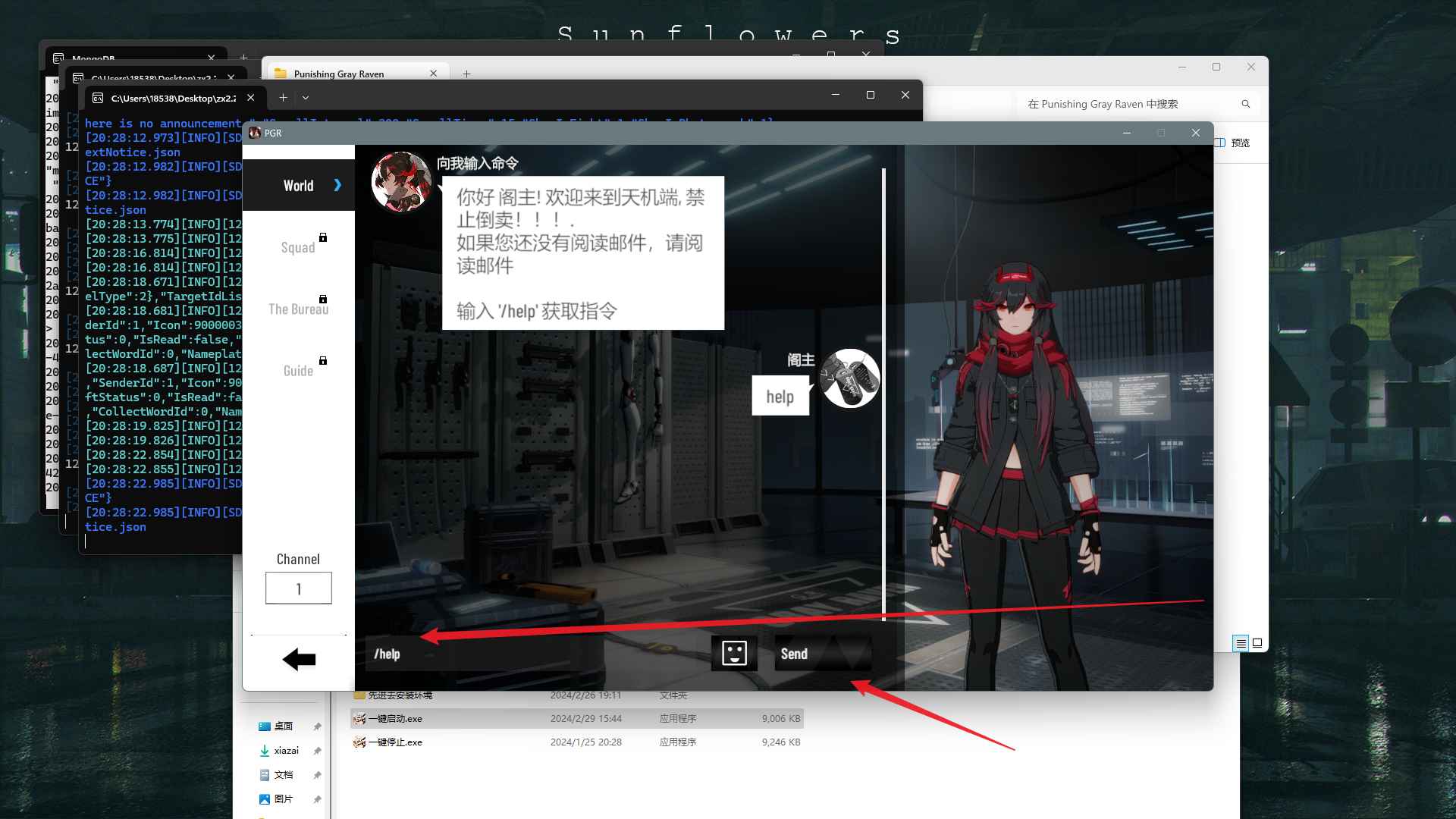
Task: Switch to details list view
Action: click(x=1241, y=643)
